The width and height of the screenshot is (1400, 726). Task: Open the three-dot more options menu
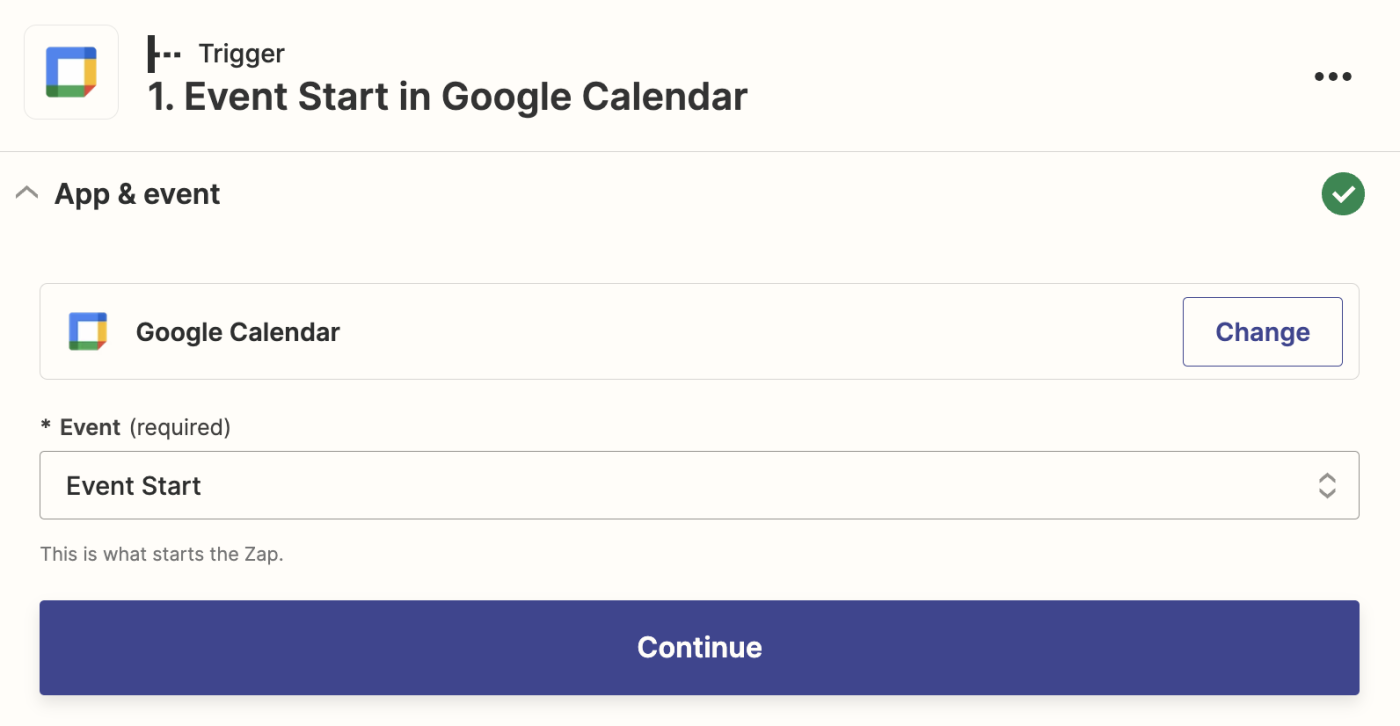click(1332, 77)
